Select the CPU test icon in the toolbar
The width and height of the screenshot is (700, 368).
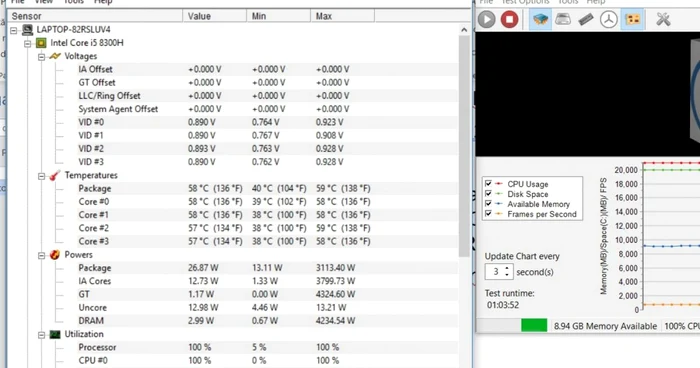pyautogui.click(x=540, y=20)
